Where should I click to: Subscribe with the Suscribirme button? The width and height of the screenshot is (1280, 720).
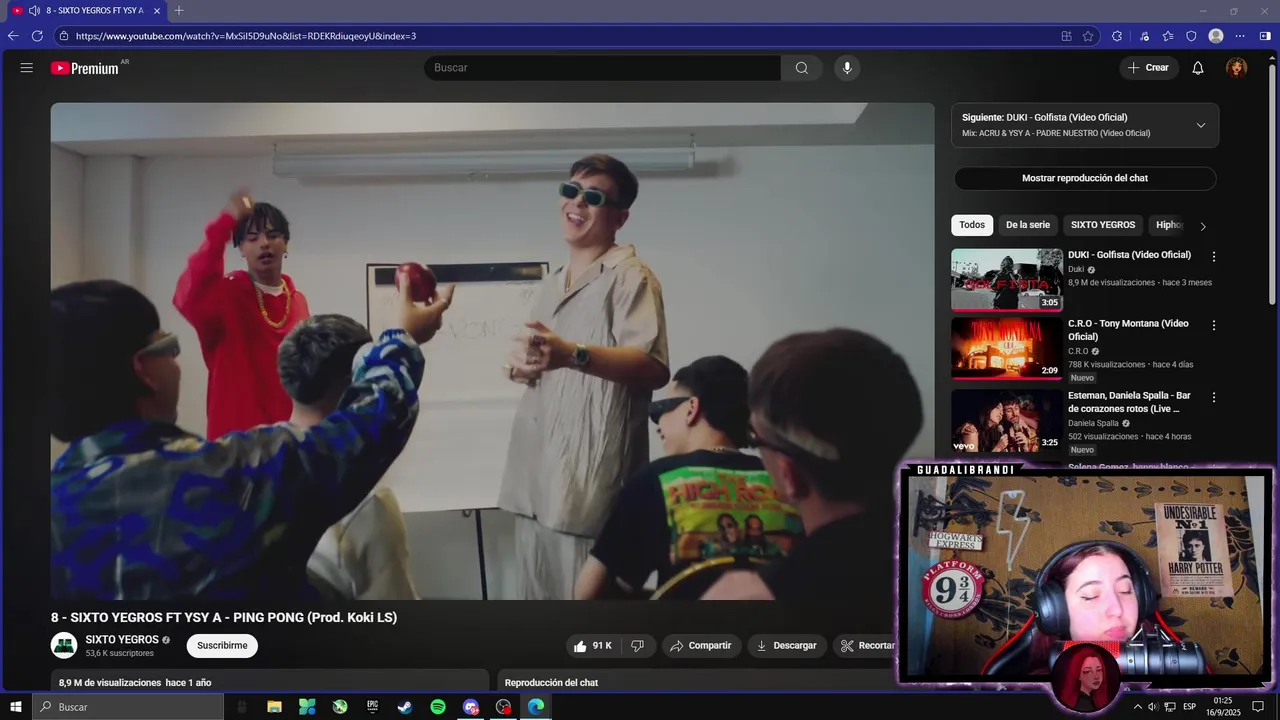pyautogui.click(x=222, y=646)
